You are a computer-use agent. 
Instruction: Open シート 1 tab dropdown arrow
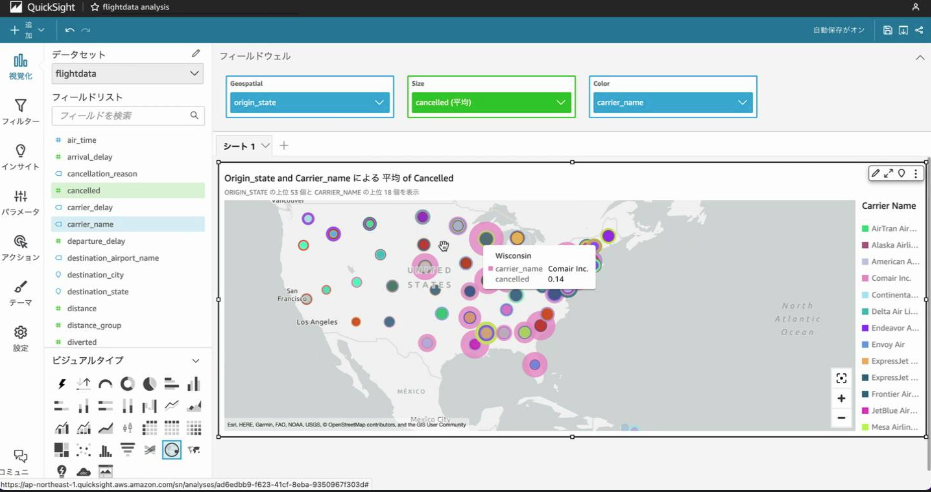265,145
